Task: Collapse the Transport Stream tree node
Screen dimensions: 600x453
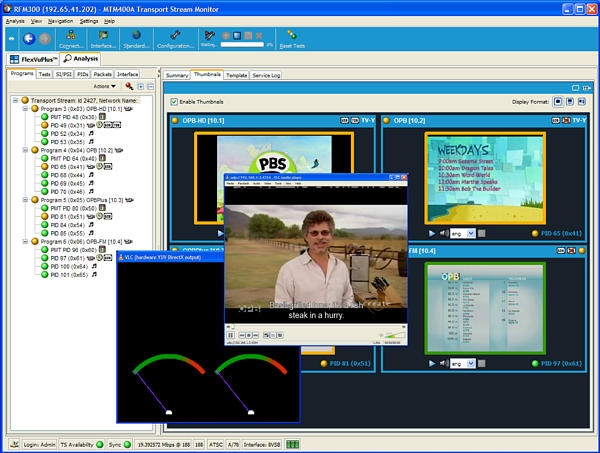Action: pos(15,101)
